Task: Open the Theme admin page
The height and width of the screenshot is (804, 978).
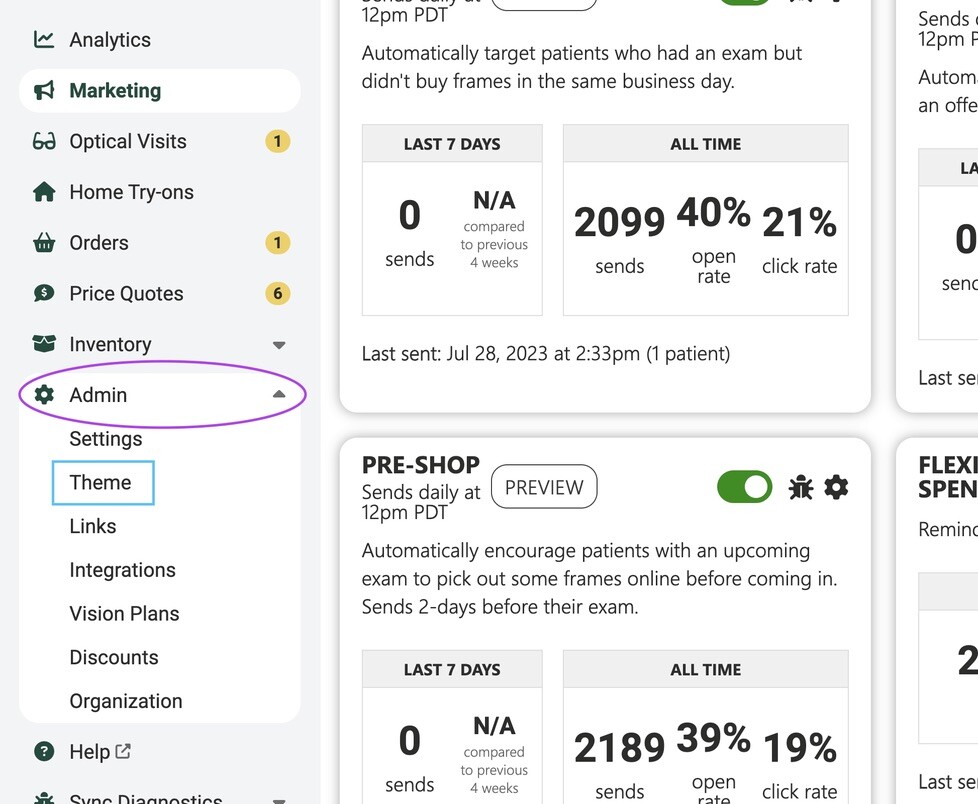Action: click(x=100, y=483)
